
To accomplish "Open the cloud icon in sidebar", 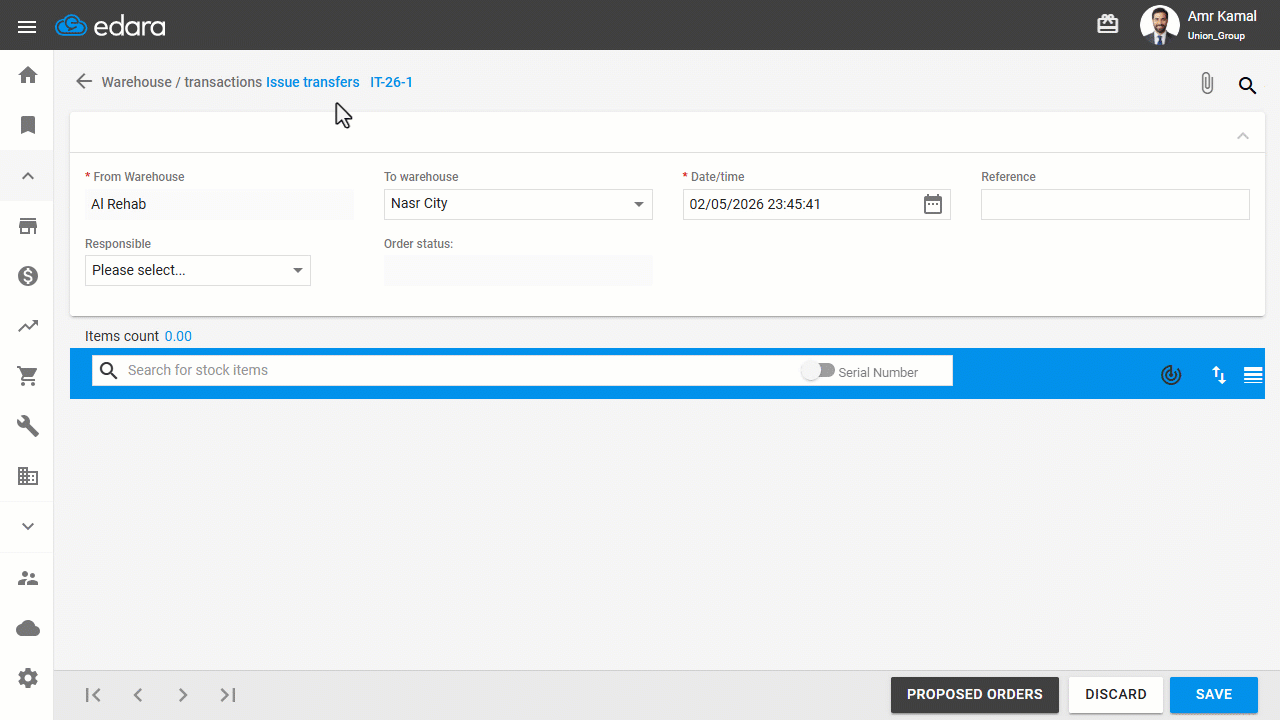I will (28, 628).
